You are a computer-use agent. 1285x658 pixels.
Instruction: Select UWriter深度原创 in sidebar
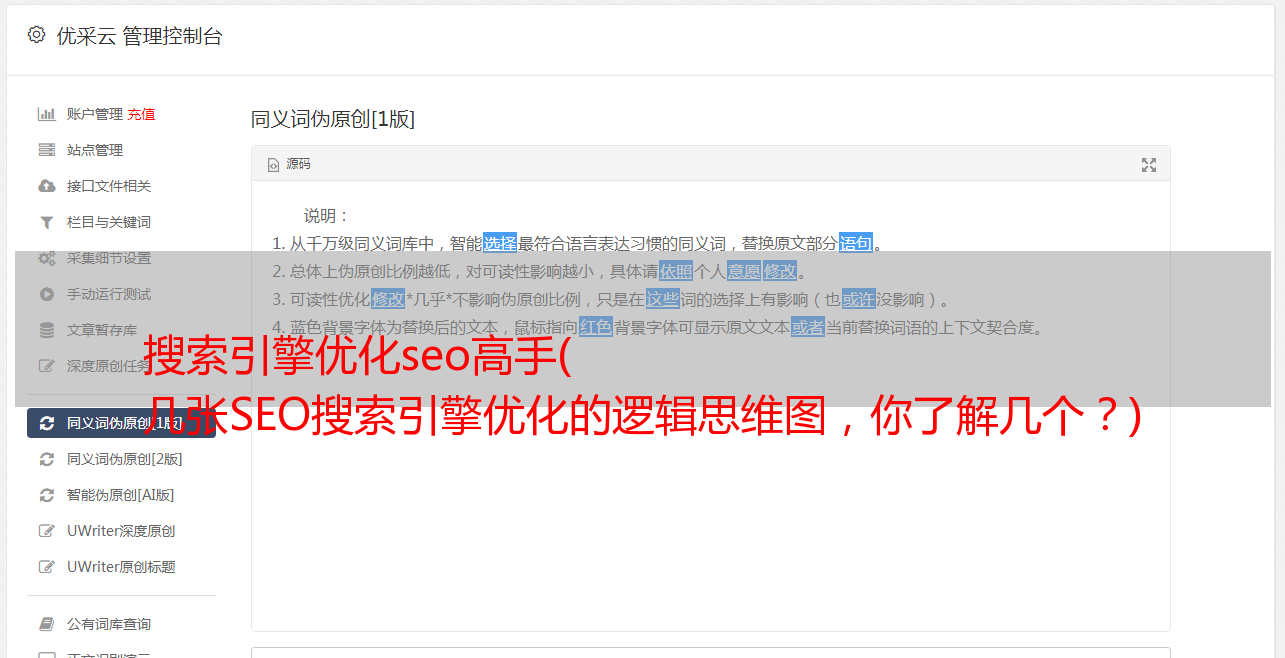121,531
